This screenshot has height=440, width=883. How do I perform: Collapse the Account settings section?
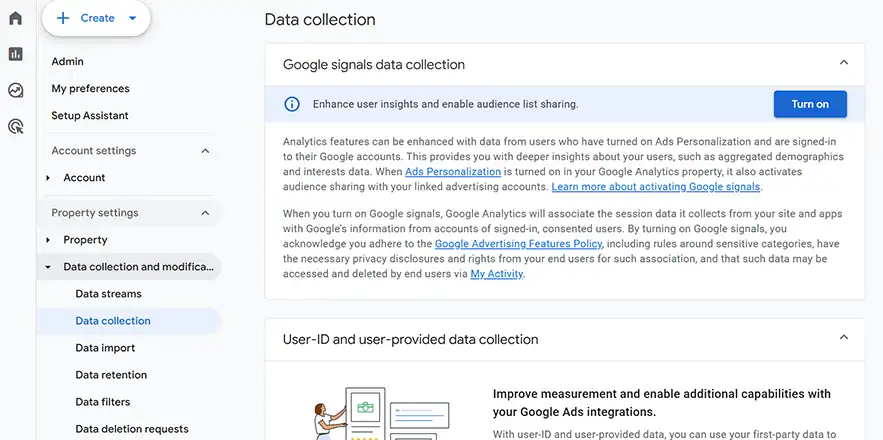click(206, 151)
